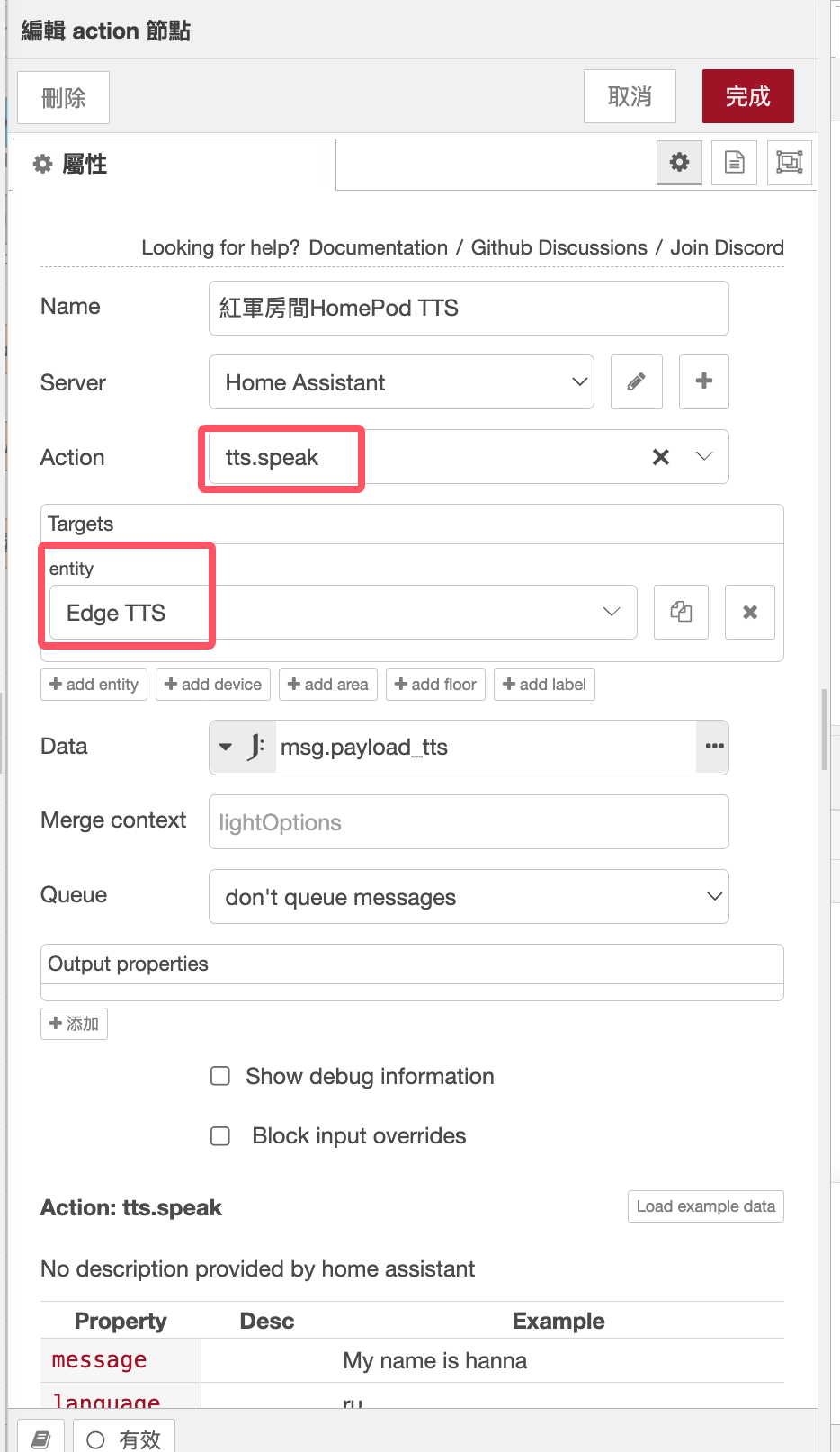Enable Block input overrides checkbox

pyautogui.click(x=220, y=1136)
